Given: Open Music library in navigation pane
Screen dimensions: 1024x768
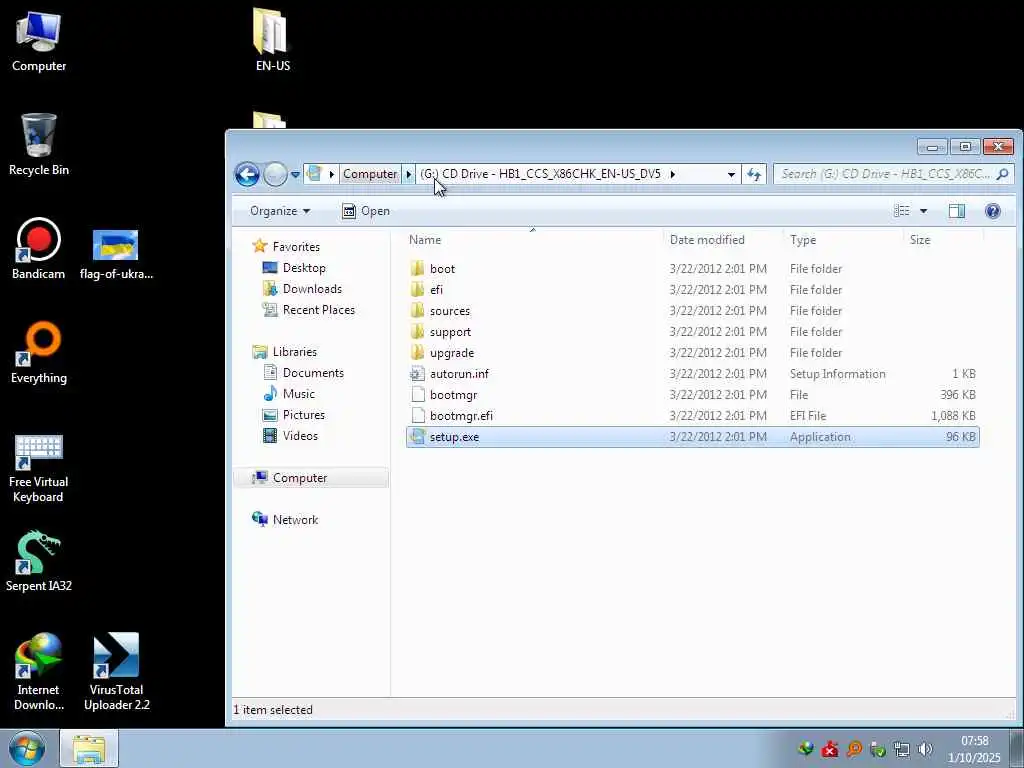Looking at the screenshot, I should 298,393.
